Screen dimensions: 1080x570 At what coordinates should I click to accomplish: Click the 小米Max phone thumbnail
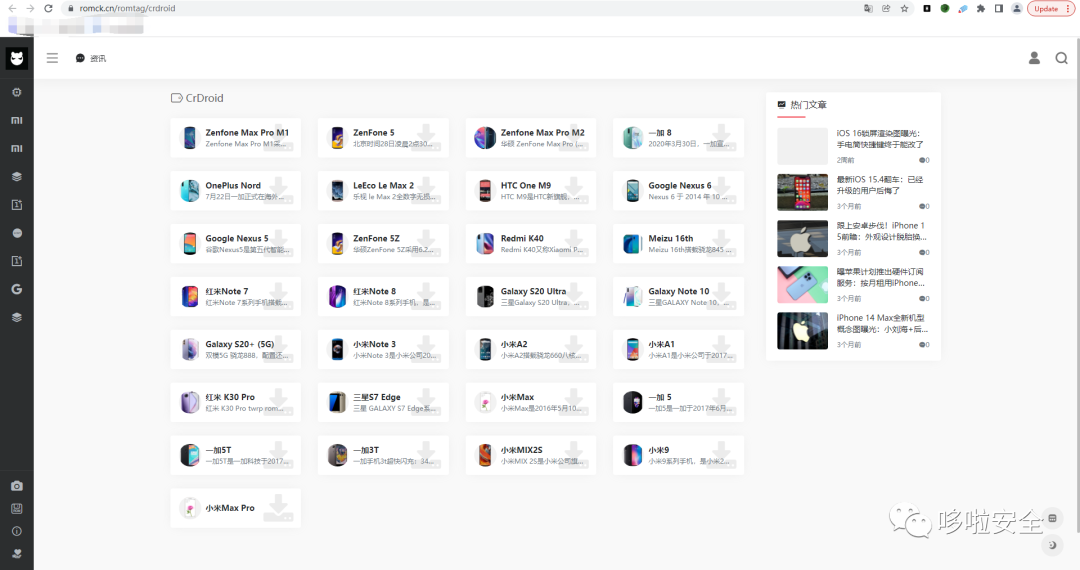tap(485, 403)
